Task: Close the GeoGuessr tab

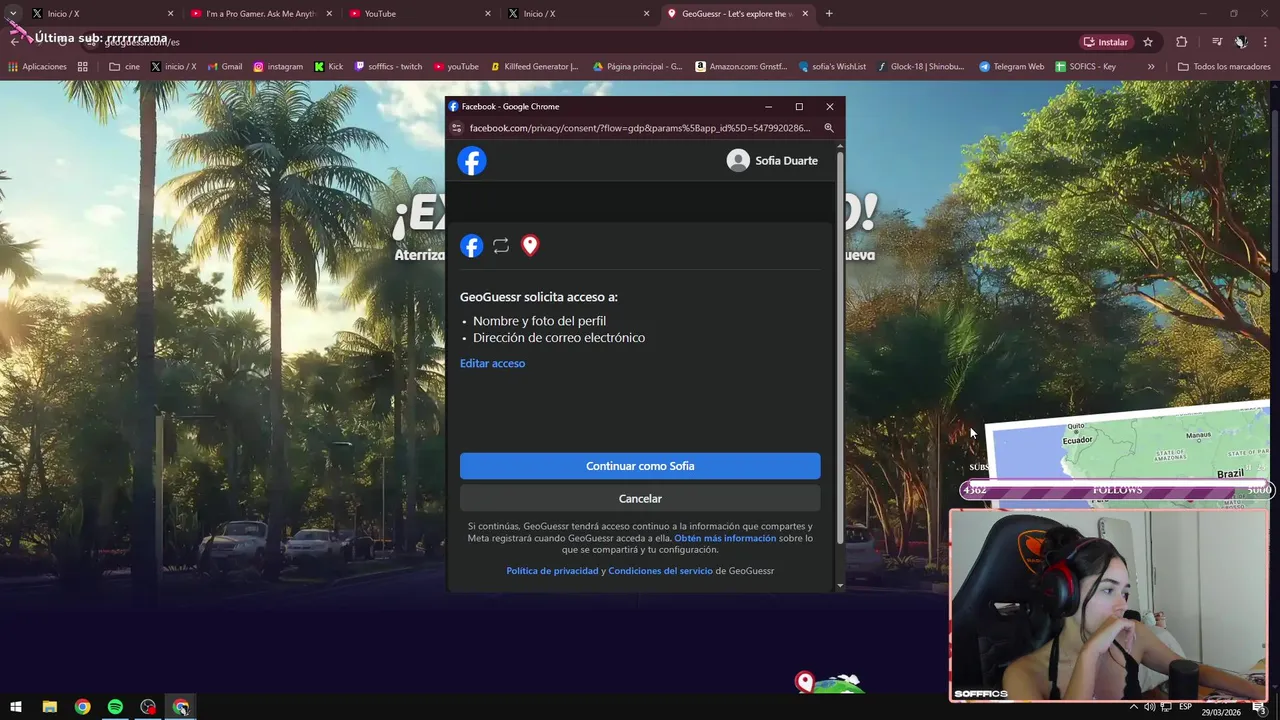Action: pyautogui.click(x=805, y=14)
